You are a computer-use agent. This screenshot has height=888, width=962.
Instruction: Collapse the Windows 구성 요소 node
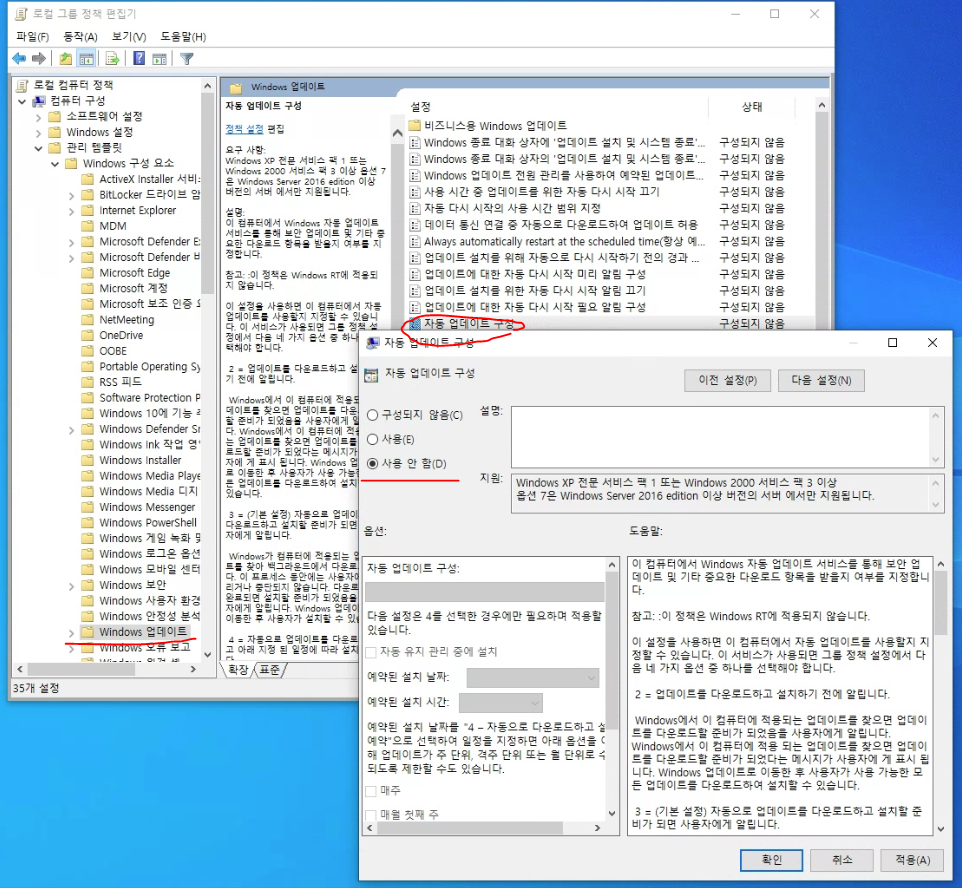tap(55, 164)
